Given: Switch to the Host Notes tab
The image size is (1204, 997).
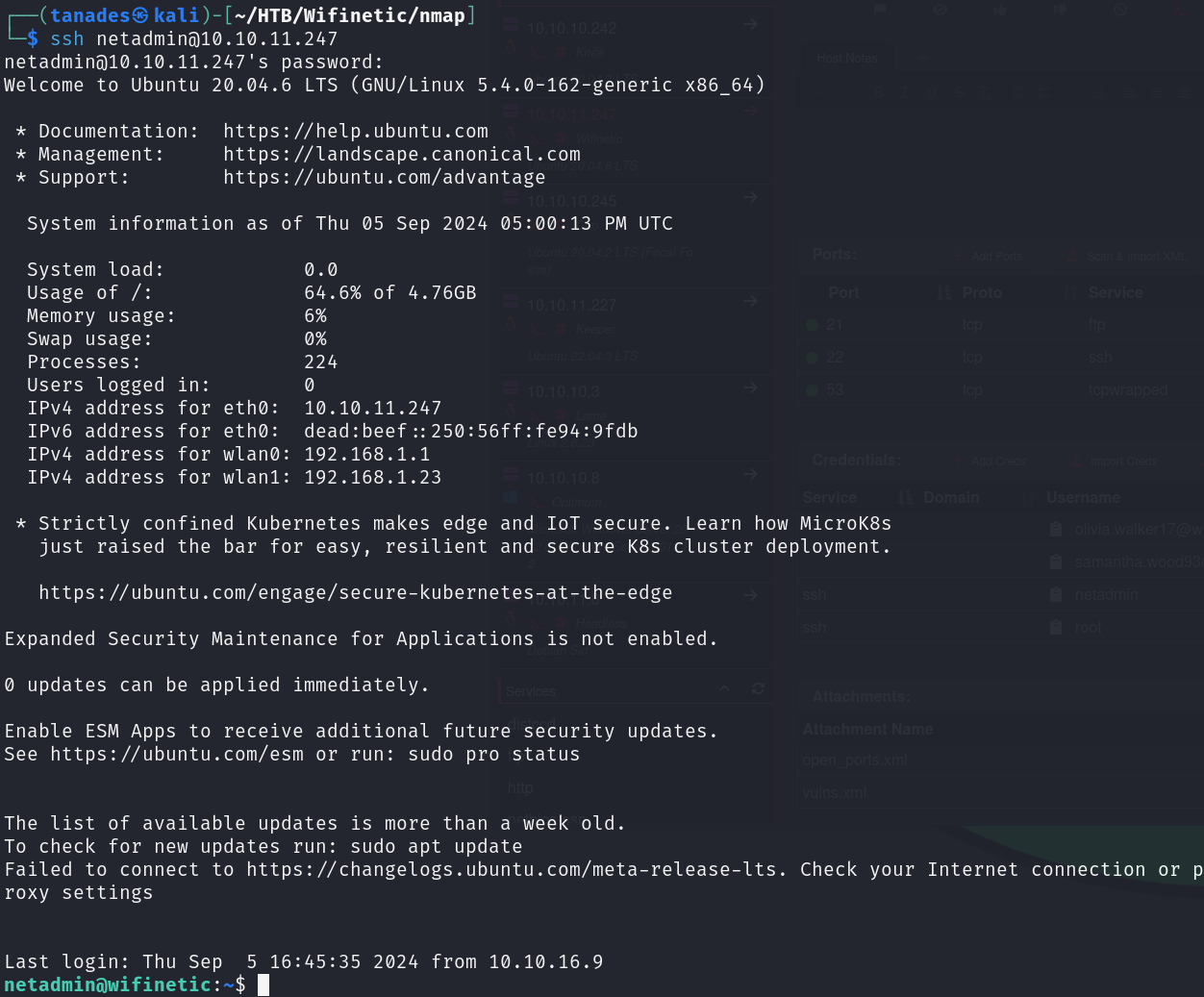Looking at the screenshot, I should 847,59.
